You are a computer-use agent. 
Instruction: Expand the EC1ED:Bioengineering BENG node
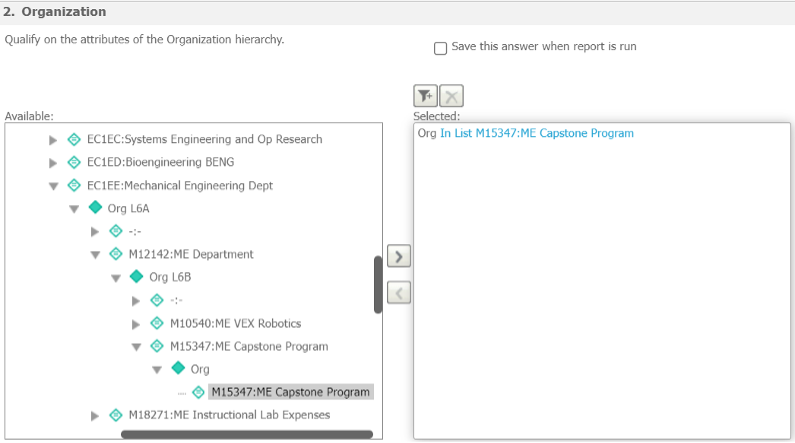click(x=53, y=163)
